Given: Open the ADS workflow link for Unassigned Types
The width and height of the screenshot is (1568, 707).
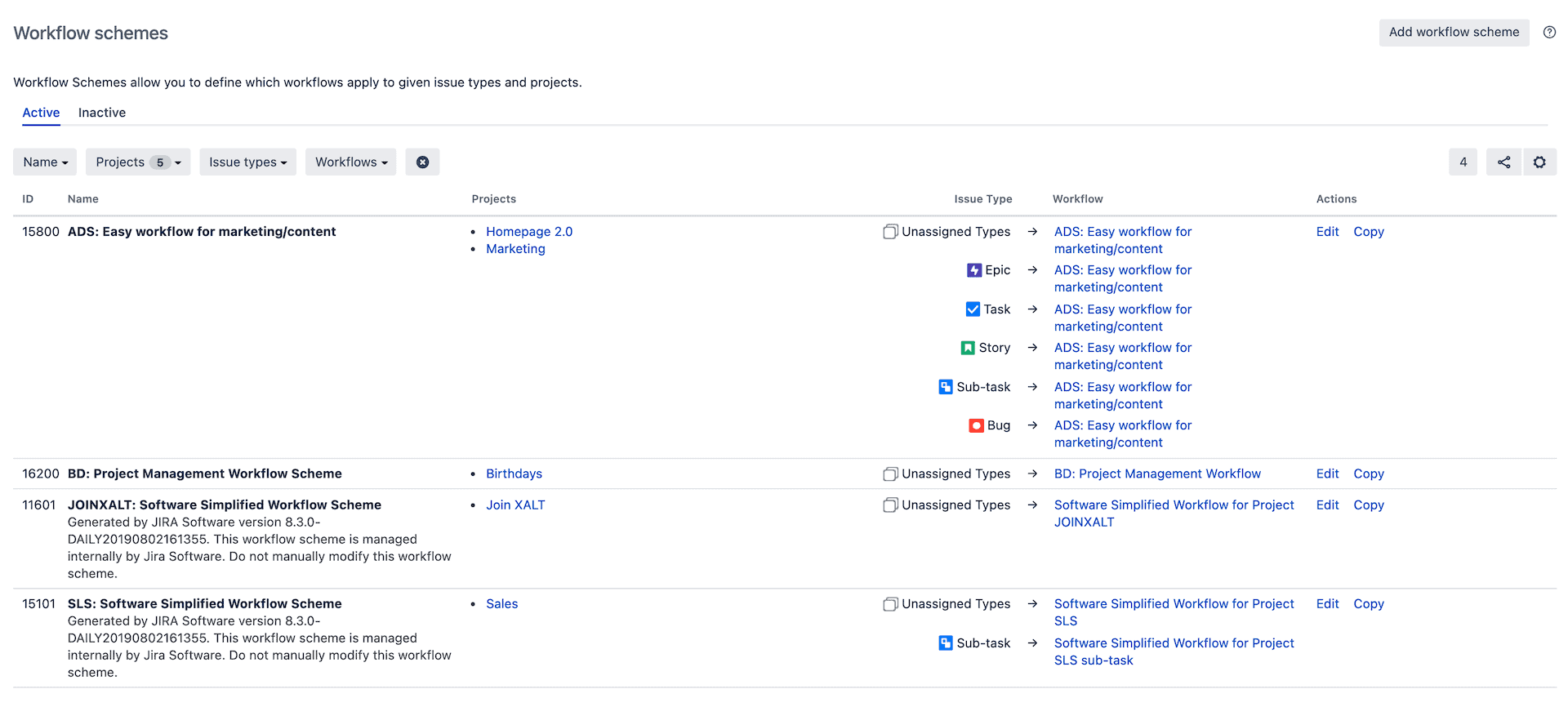Looking at the screenshot, I should [1123, 240].
